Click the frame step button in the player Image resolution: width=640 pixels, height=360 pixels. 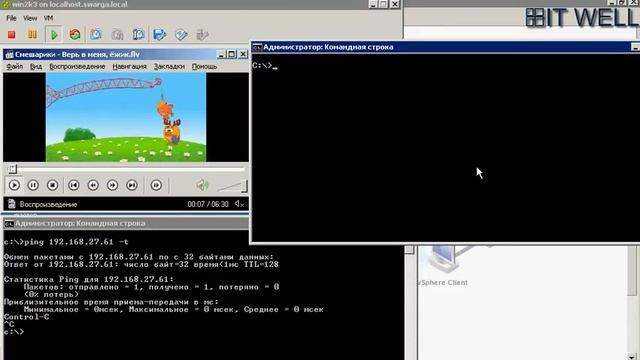tap(156, 185)
